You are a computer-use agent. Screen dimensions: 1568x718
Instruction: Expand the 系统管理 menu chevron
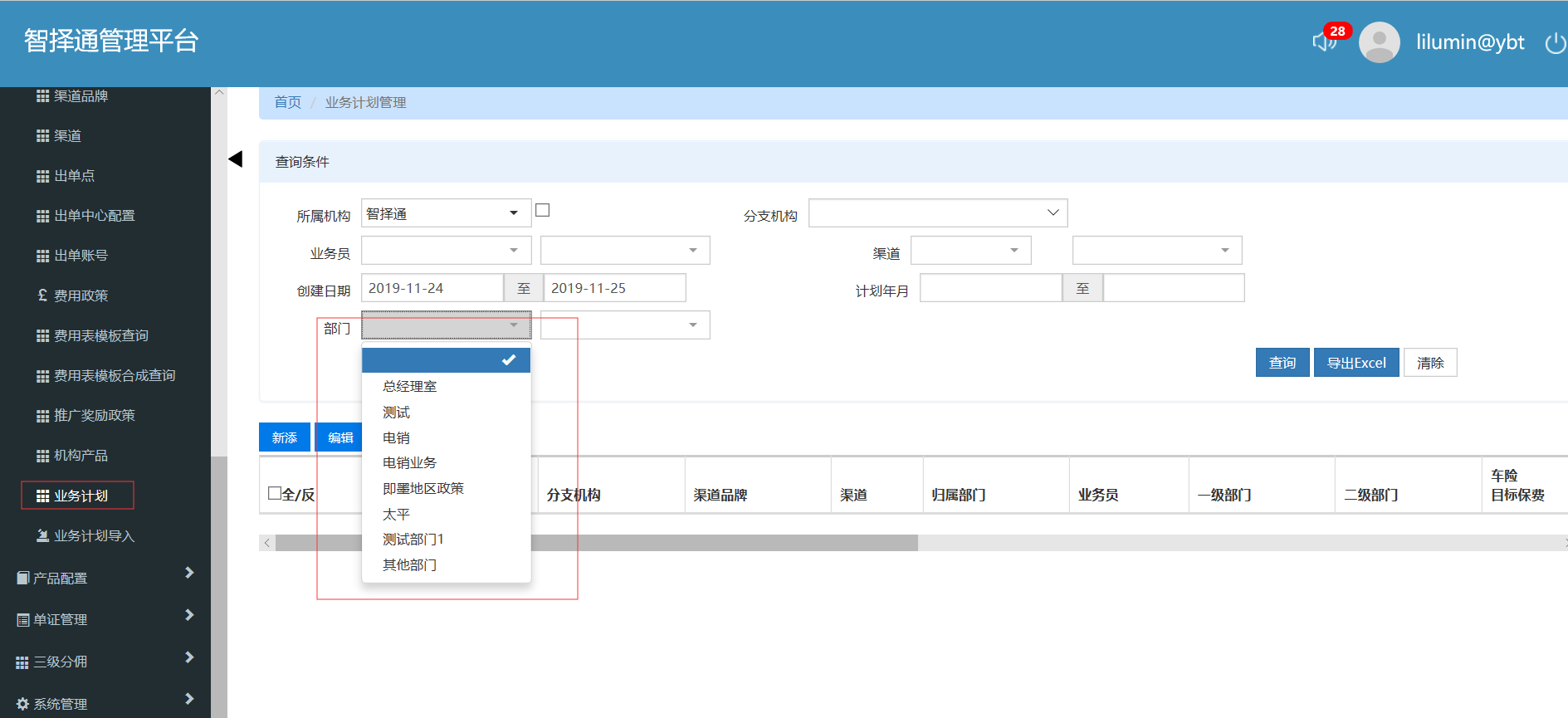[189, 699]
